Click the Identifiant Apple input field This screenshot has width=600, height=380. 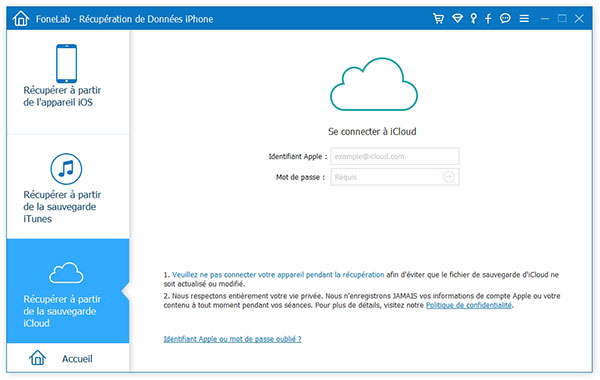(395, 156)
